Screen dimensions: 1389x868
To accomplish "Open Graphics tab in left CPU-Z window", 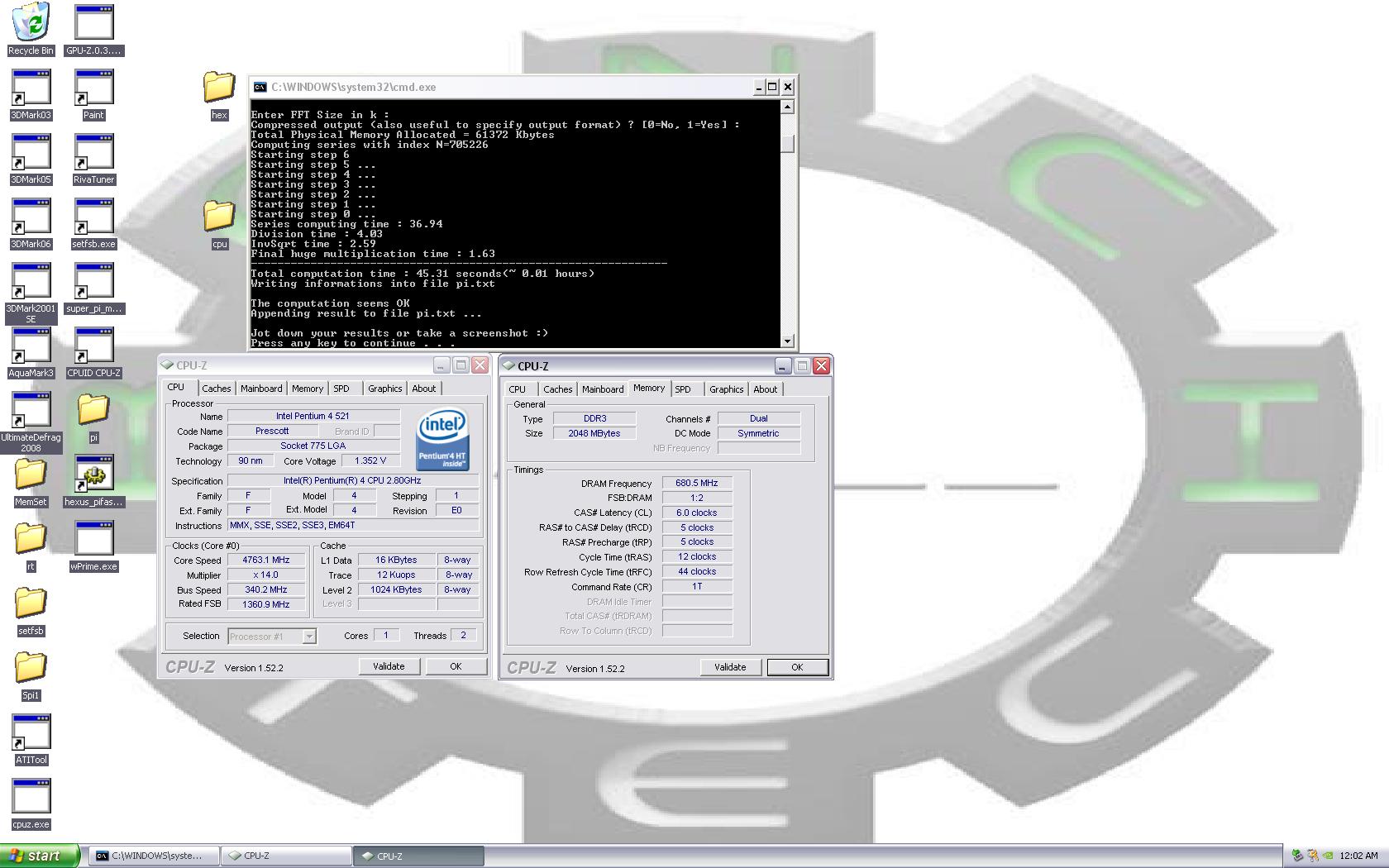I will click(385, 389).
